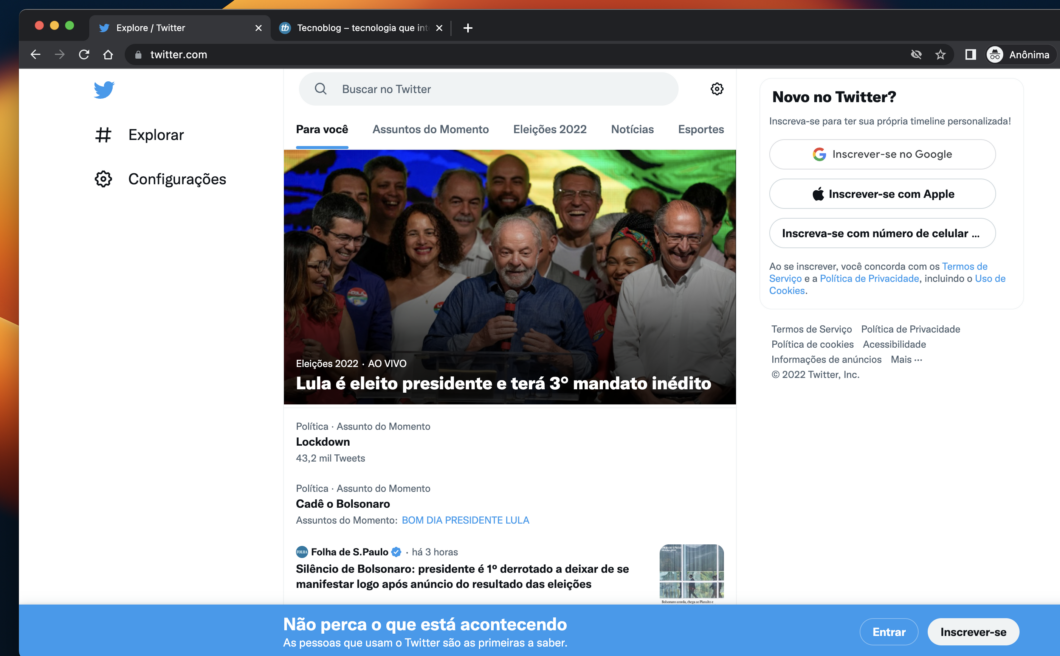Click the Anônima incognito profile icon
1060x656 pixels.
pyautogui.click(x=994, y=54)
